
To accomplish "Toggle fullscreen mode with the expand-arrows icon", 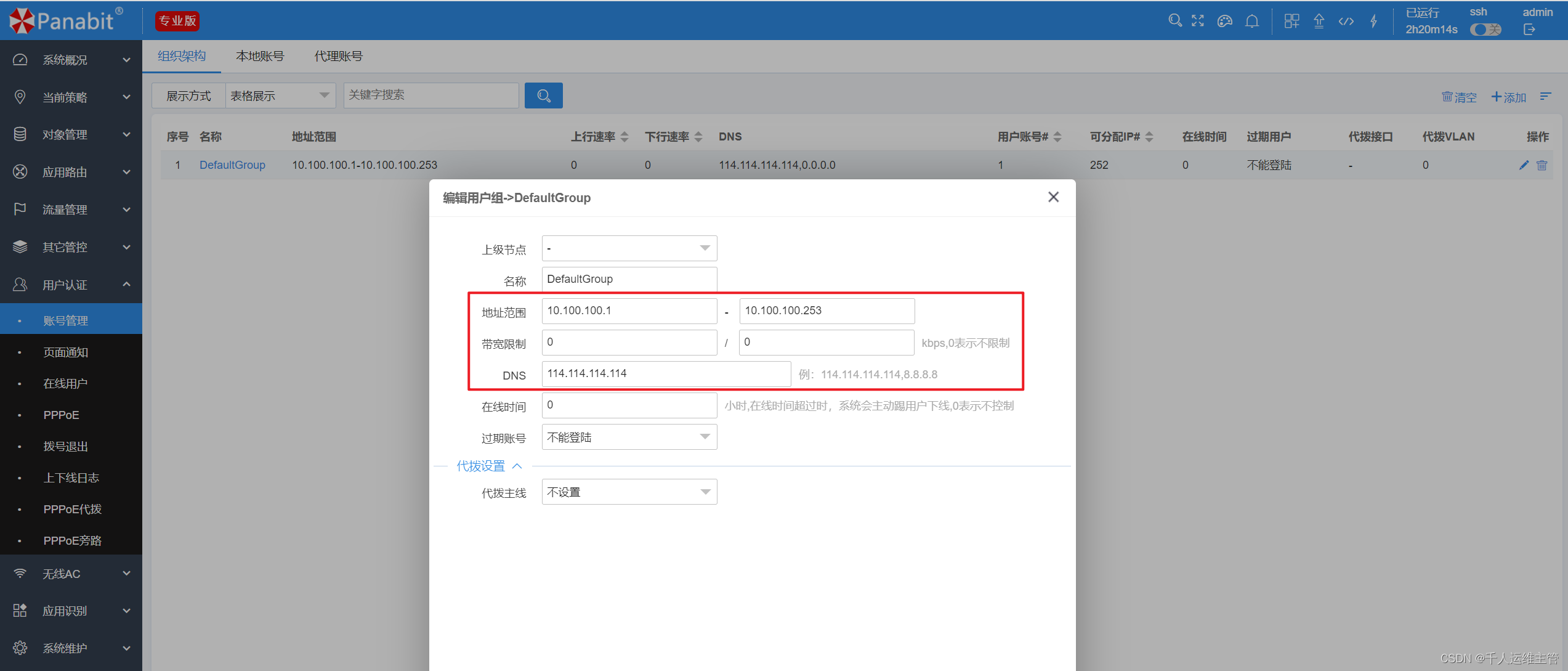I will tap(1198, 21).
